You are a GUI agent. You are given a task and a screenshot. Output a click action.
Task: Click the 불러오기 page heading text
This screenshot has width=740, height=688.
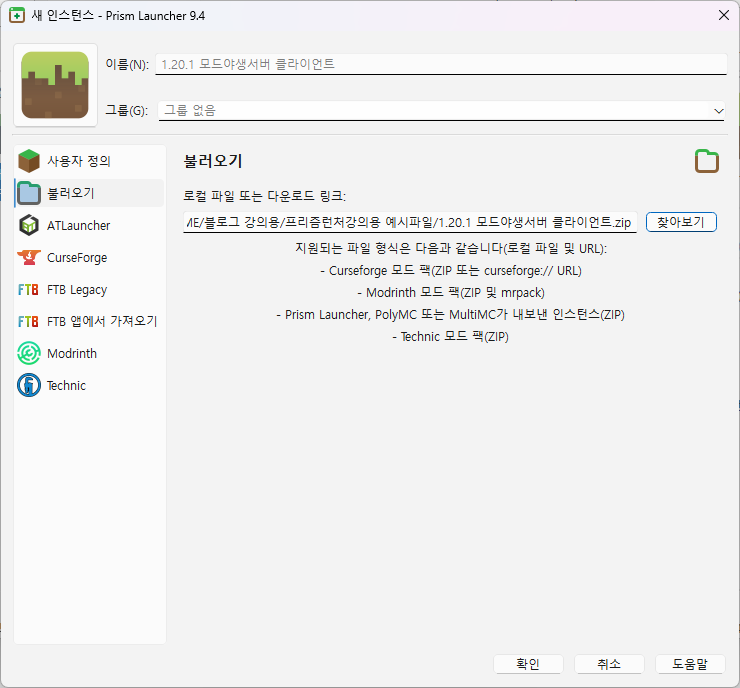tap(213, 161)
